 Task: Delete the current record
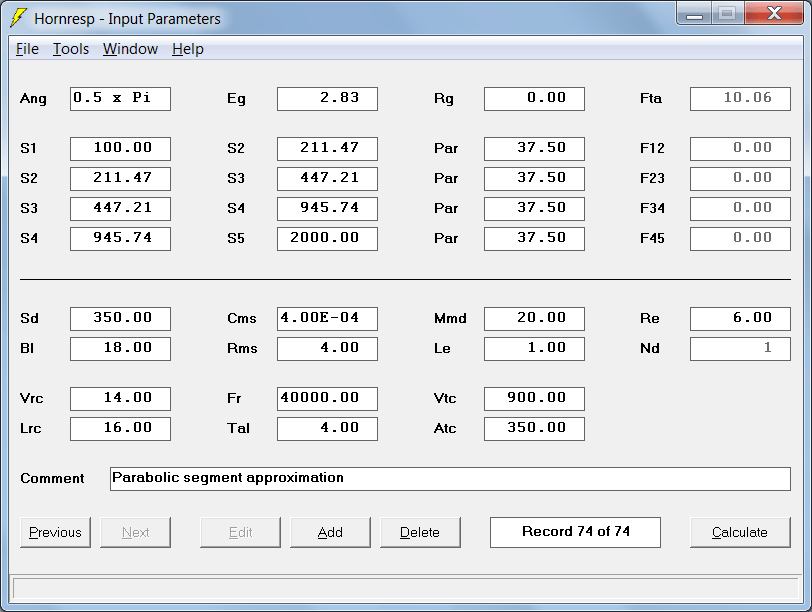[x=420, y=532]
